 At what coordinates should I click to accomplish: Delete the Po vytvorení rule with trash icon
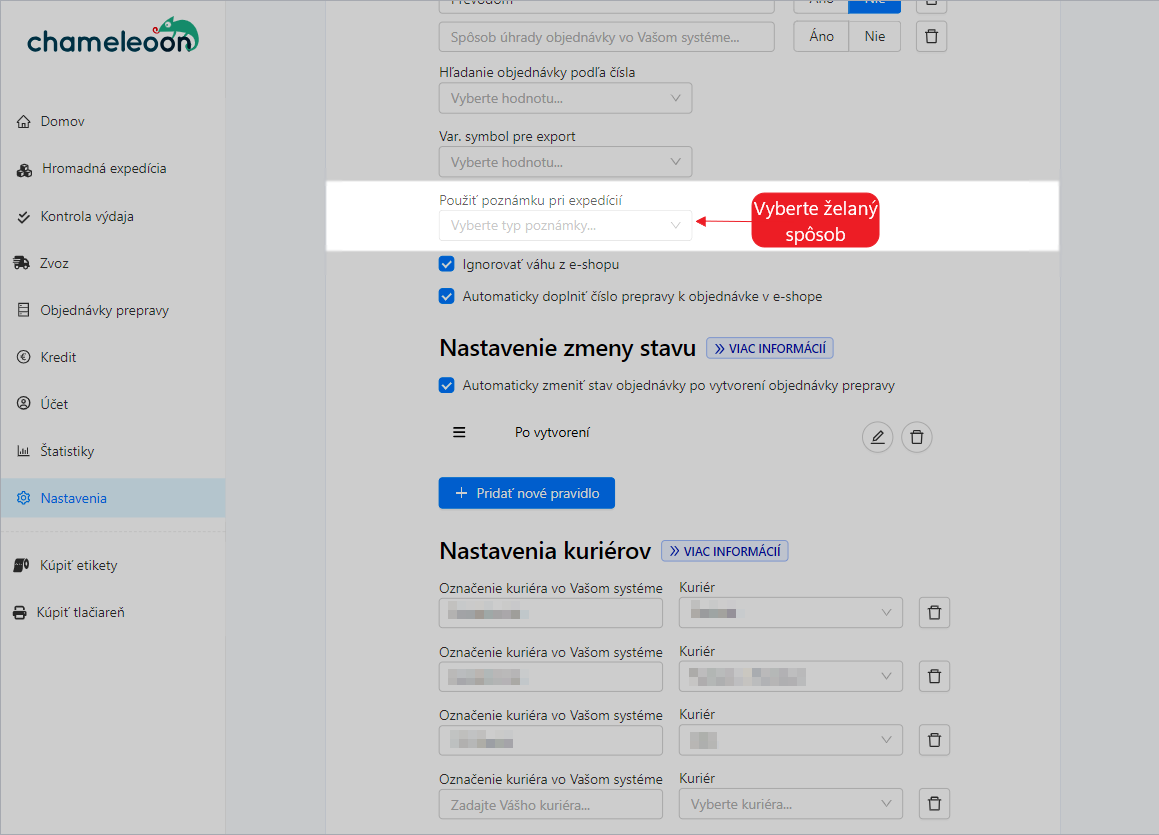tap(917, 437)
